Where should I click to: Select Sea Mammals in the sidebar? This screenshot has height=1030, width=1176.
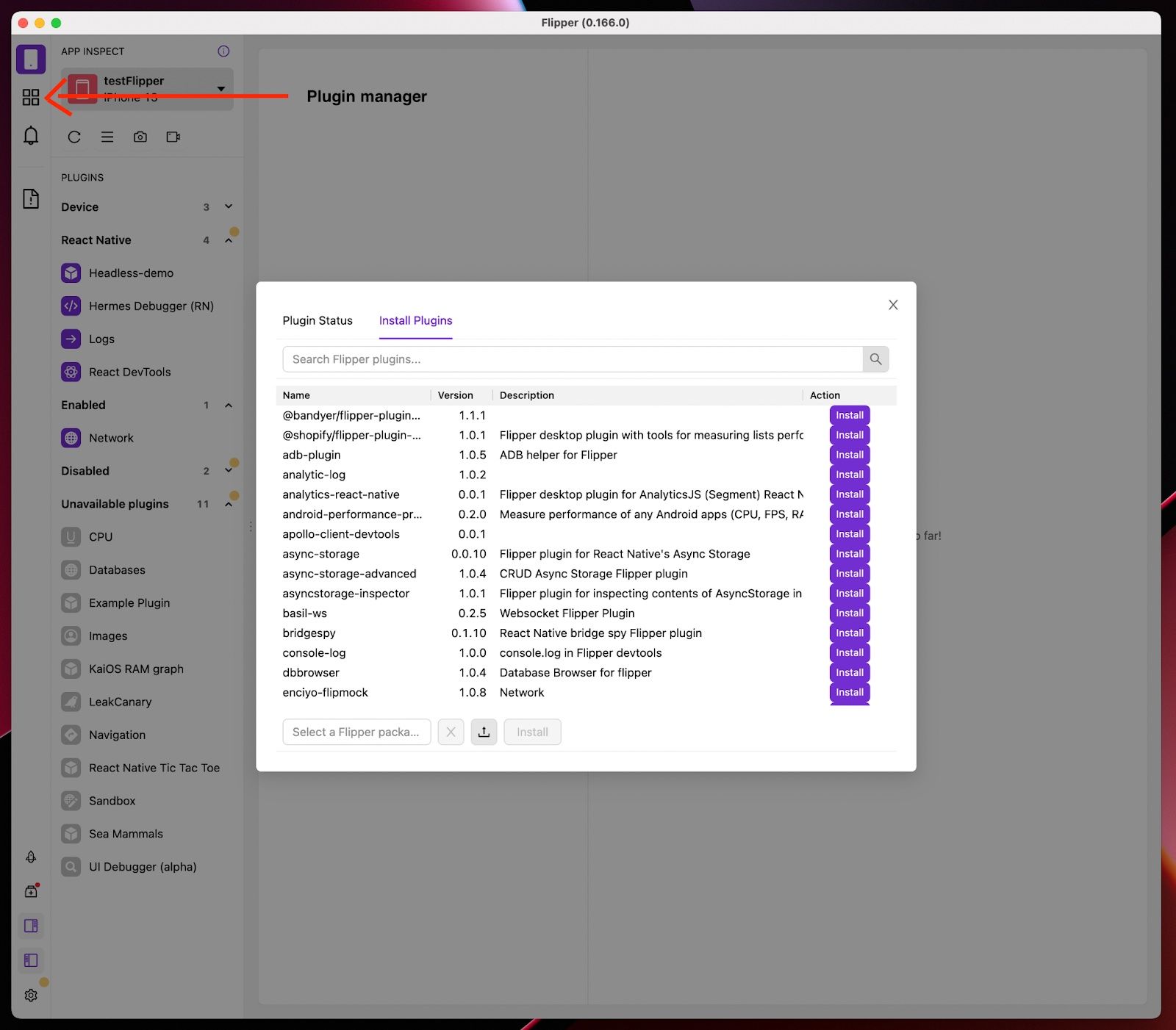click(x=126, y=834)
